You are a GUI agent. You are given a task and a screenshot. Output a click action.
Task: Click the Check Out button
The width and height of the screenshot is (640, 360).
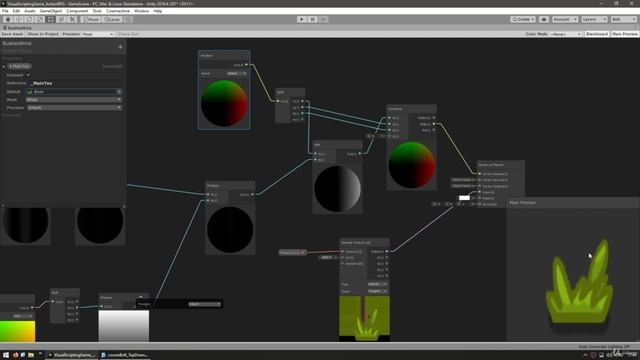(128, 34)
